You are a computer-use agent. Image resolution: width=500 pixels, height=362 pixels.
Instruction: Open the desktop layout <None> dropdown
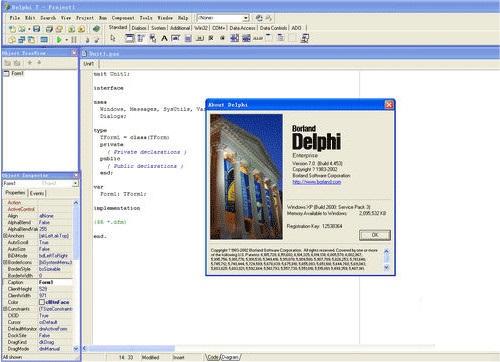coord(246,18)
